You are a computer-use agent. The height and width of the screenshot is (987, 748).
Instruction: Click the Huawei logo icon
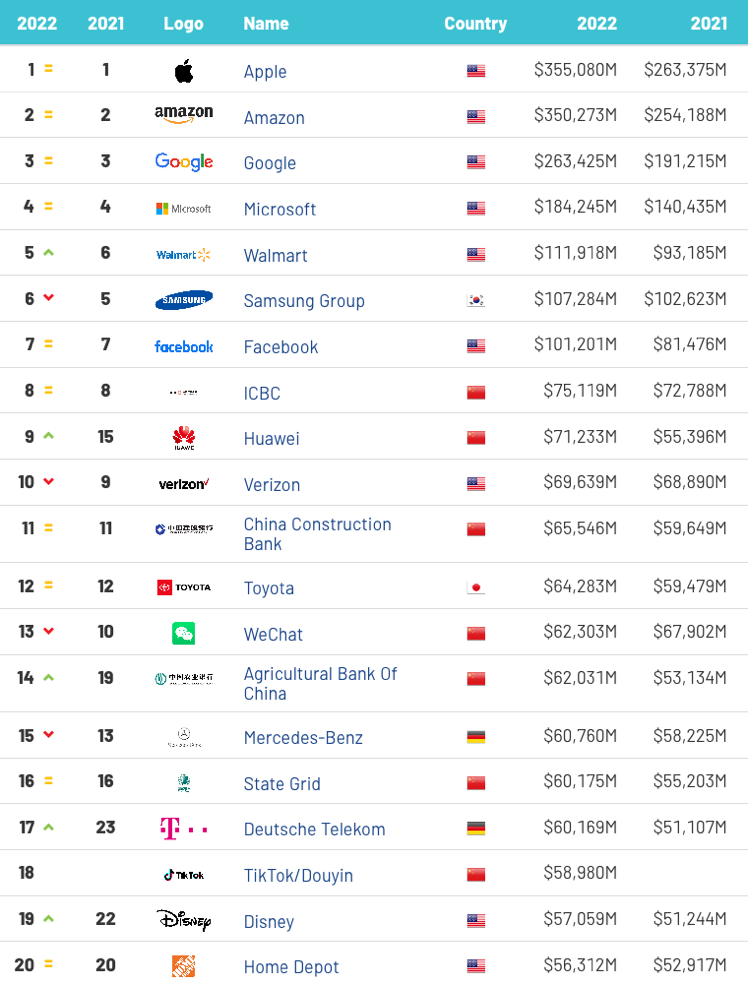point(184,438)
